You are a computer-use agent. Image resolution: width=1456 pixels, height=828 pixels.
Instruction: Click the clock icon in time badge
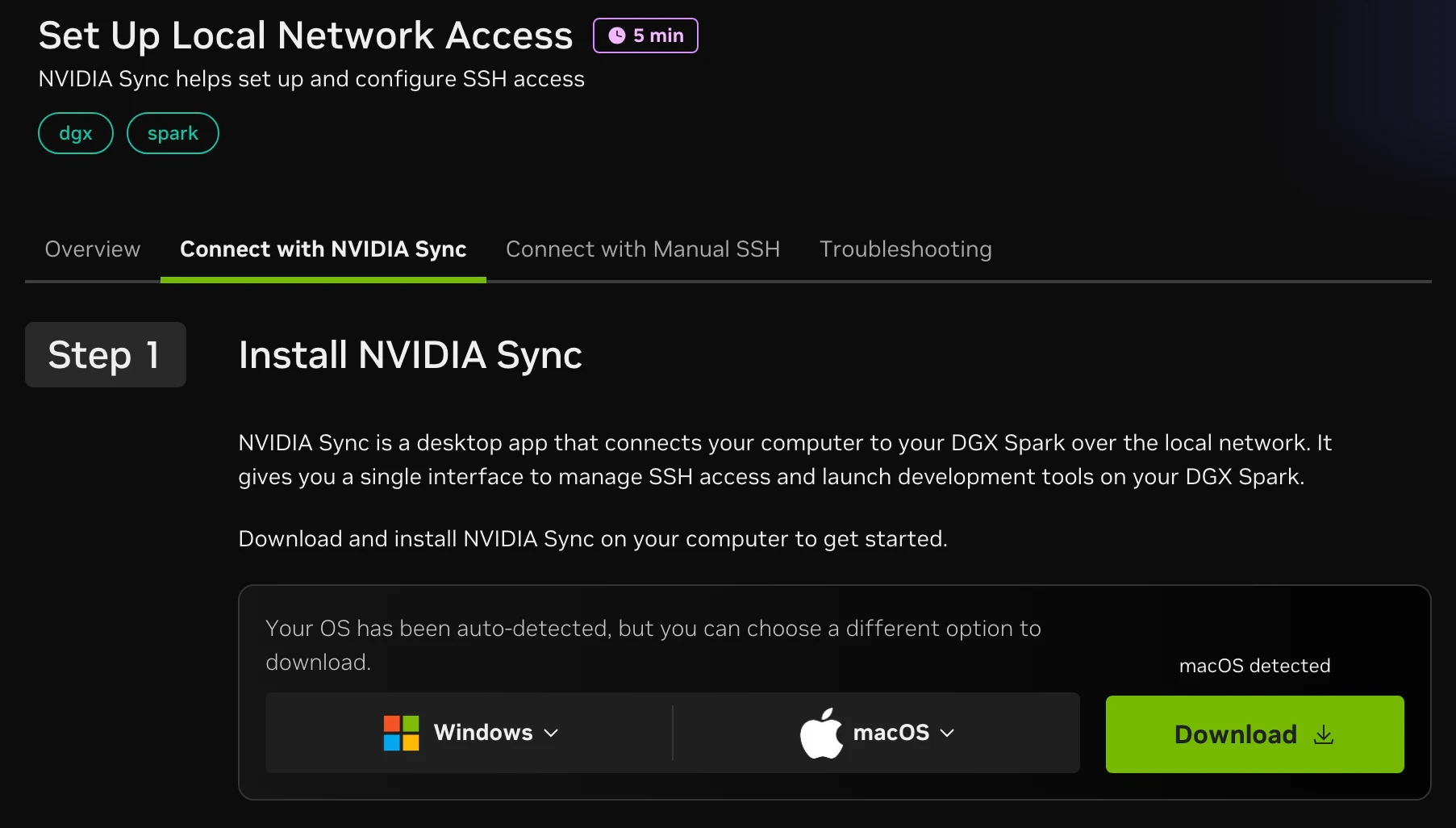(617, 36)
